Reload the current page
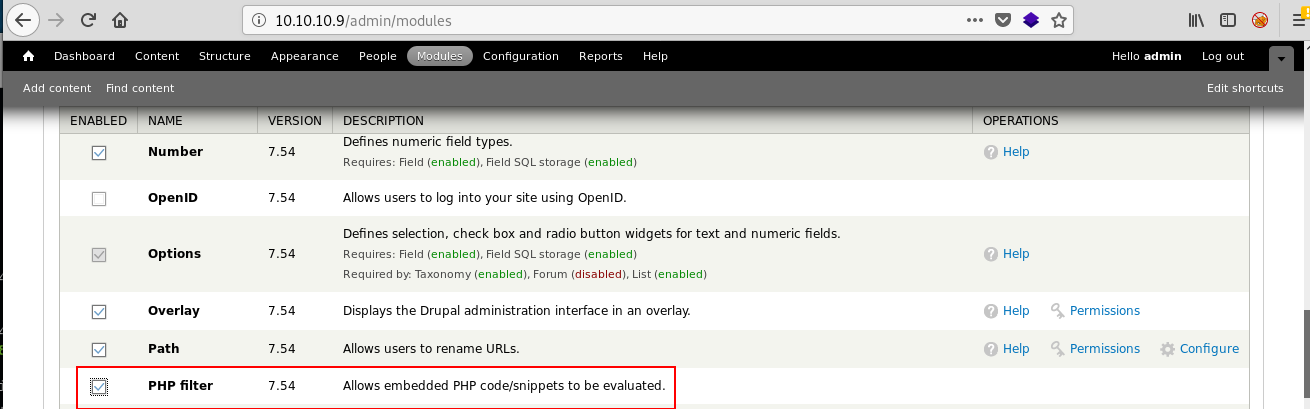Screen dimensions: 1310x409 click(88, 19)
